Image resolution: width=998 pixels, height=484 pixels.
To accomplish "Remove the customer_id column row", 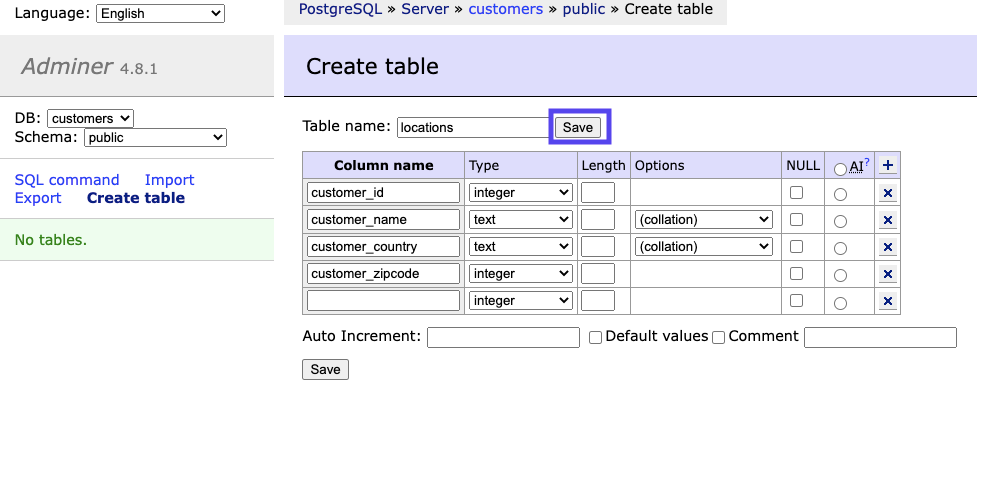I will pos(887,193).
